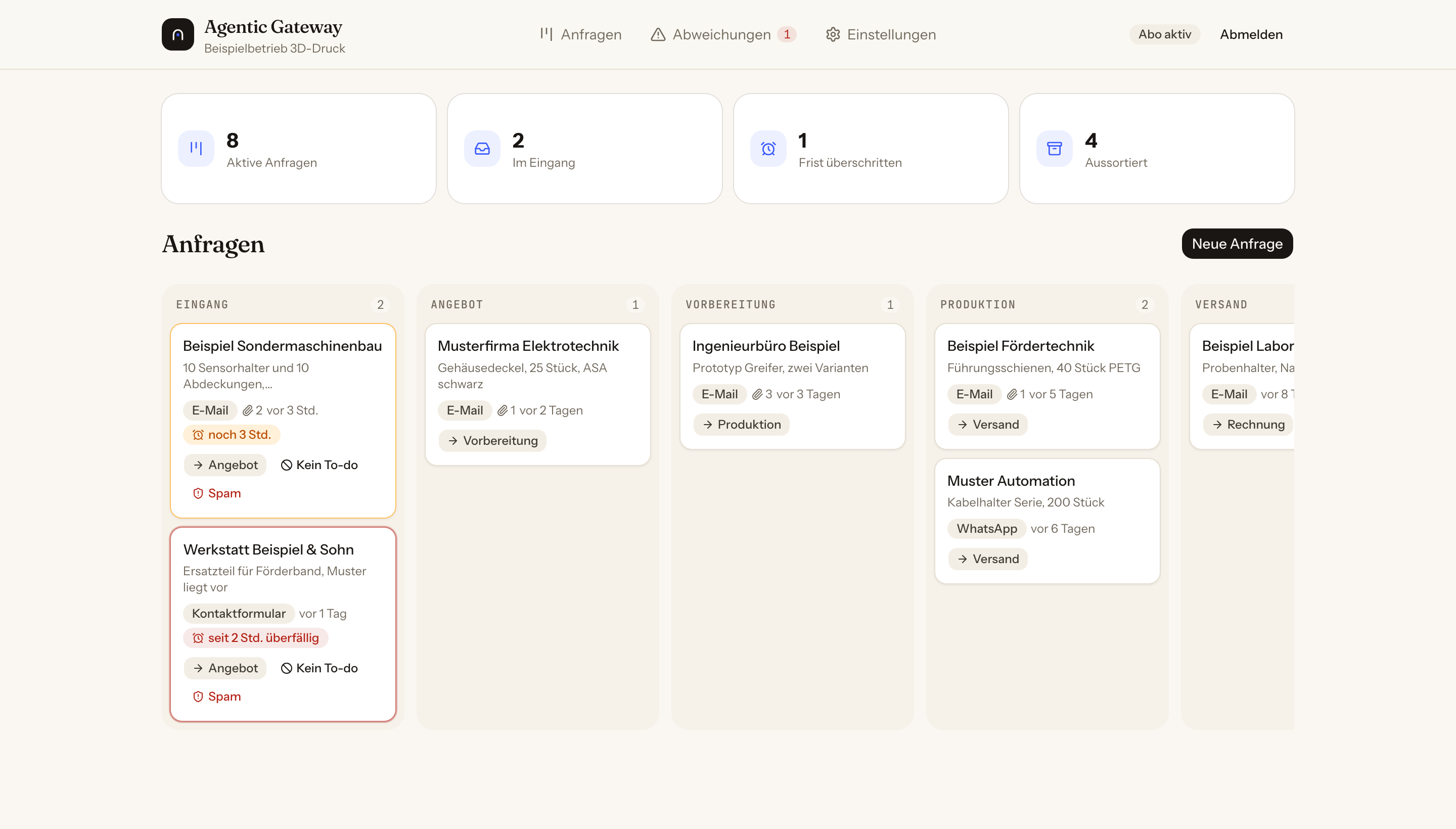Select Kein To-do on Beispiel Sondermaschinenbau
The height and width of the screenshot is (829, 1456).
320,465
